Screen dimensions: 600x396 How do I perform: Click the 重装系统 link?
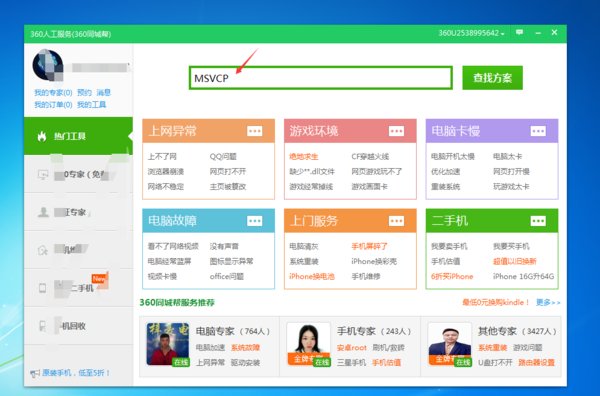[x=445, y=187]
